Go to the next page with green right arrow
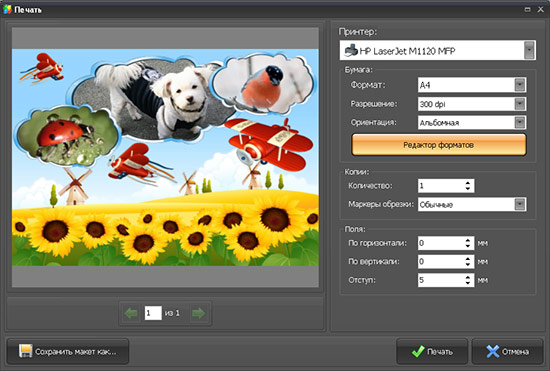550x371 pixels. pyautogui.click(x=199, y=313)
